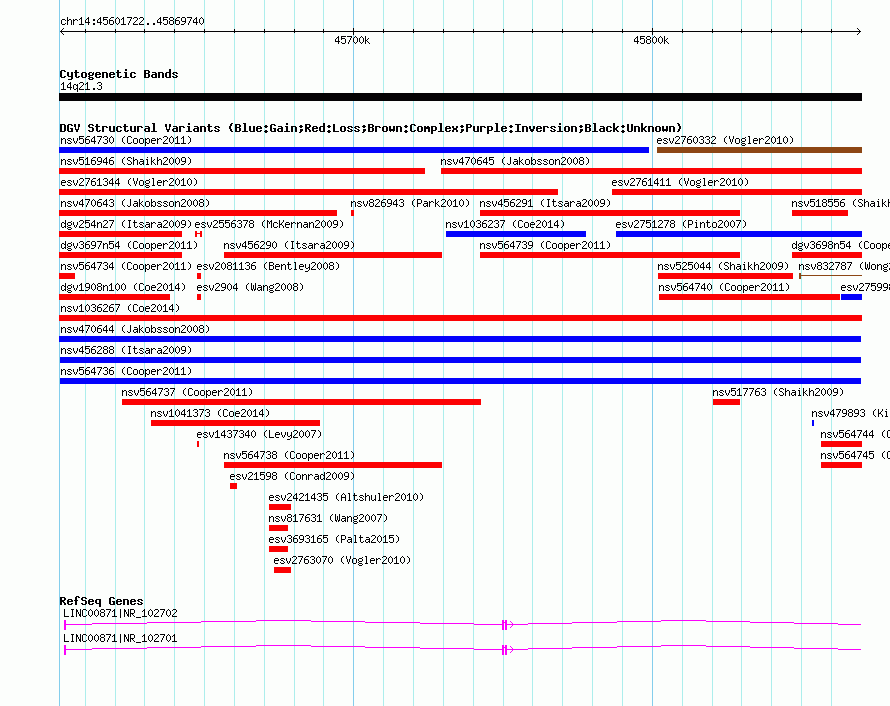Click the brown complex bar under esv2760332
Viewport: 890px width, 706px height.
[x=759, y=150]
